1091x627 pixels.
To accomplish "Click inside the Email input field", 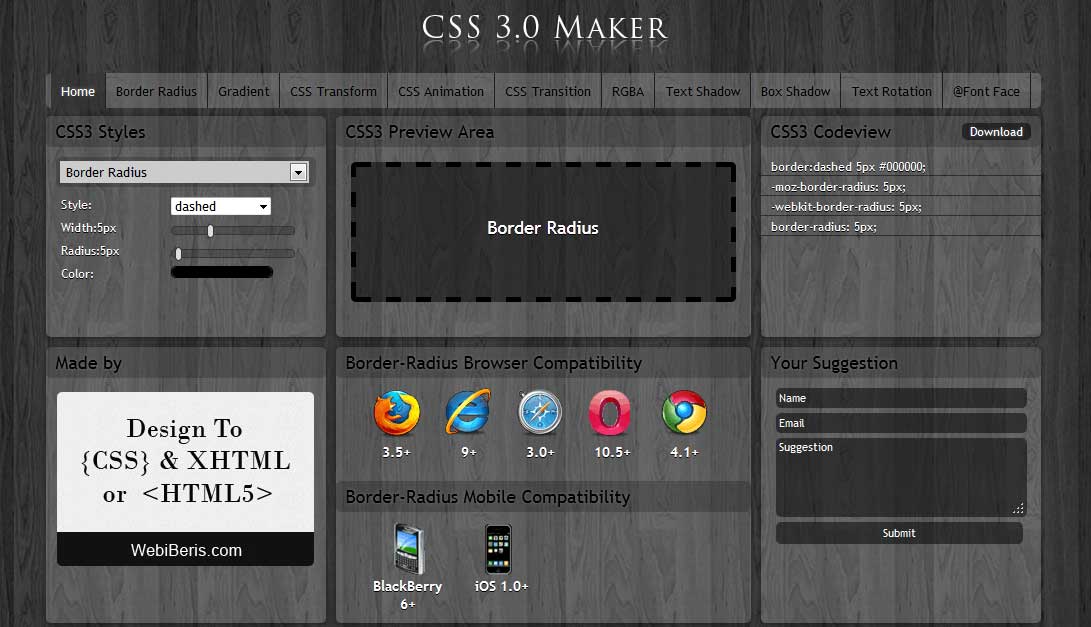I will point(900,422).
